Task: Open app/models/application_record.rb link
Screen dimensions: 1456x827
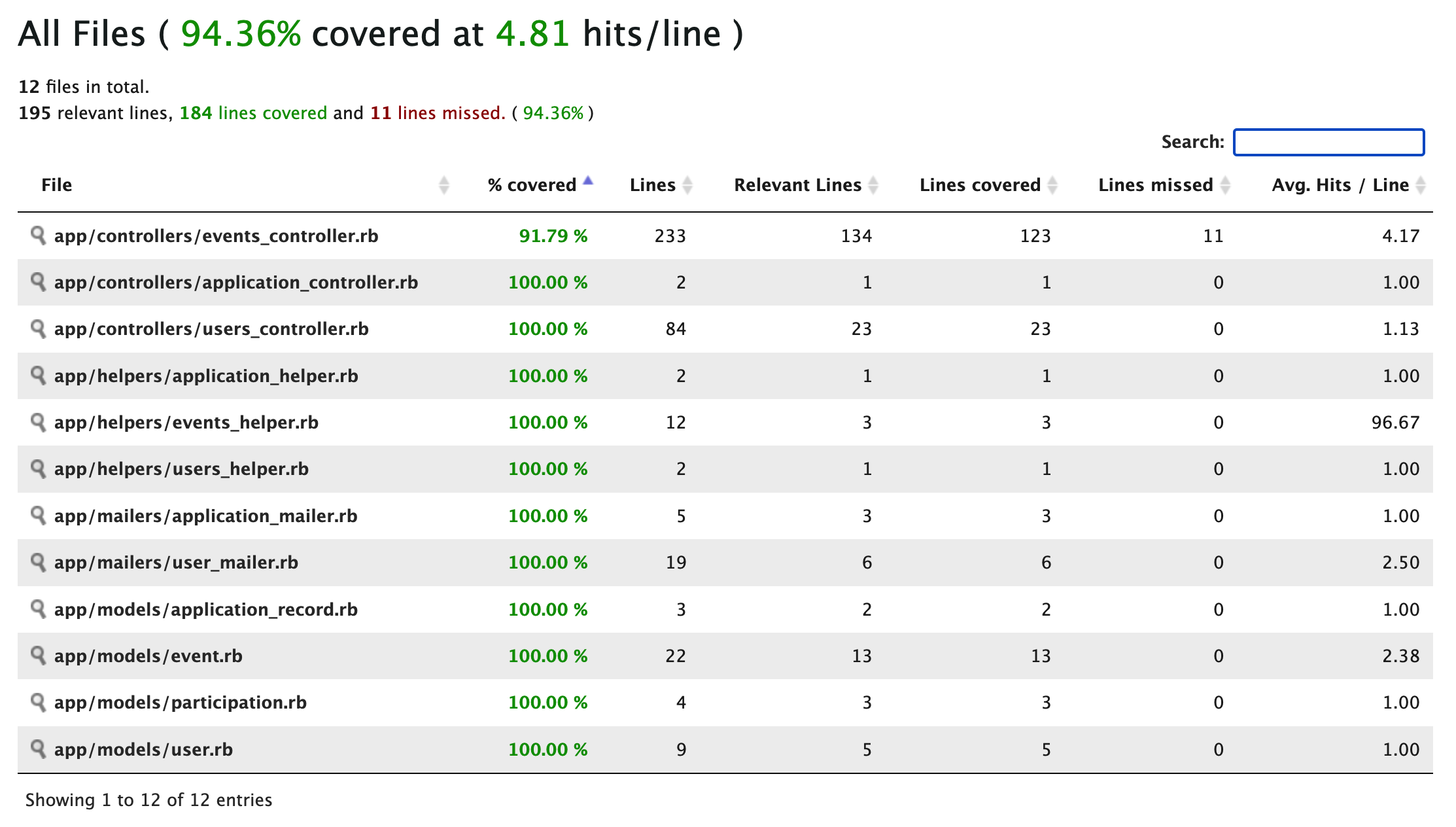Action: tap(206, 610)
